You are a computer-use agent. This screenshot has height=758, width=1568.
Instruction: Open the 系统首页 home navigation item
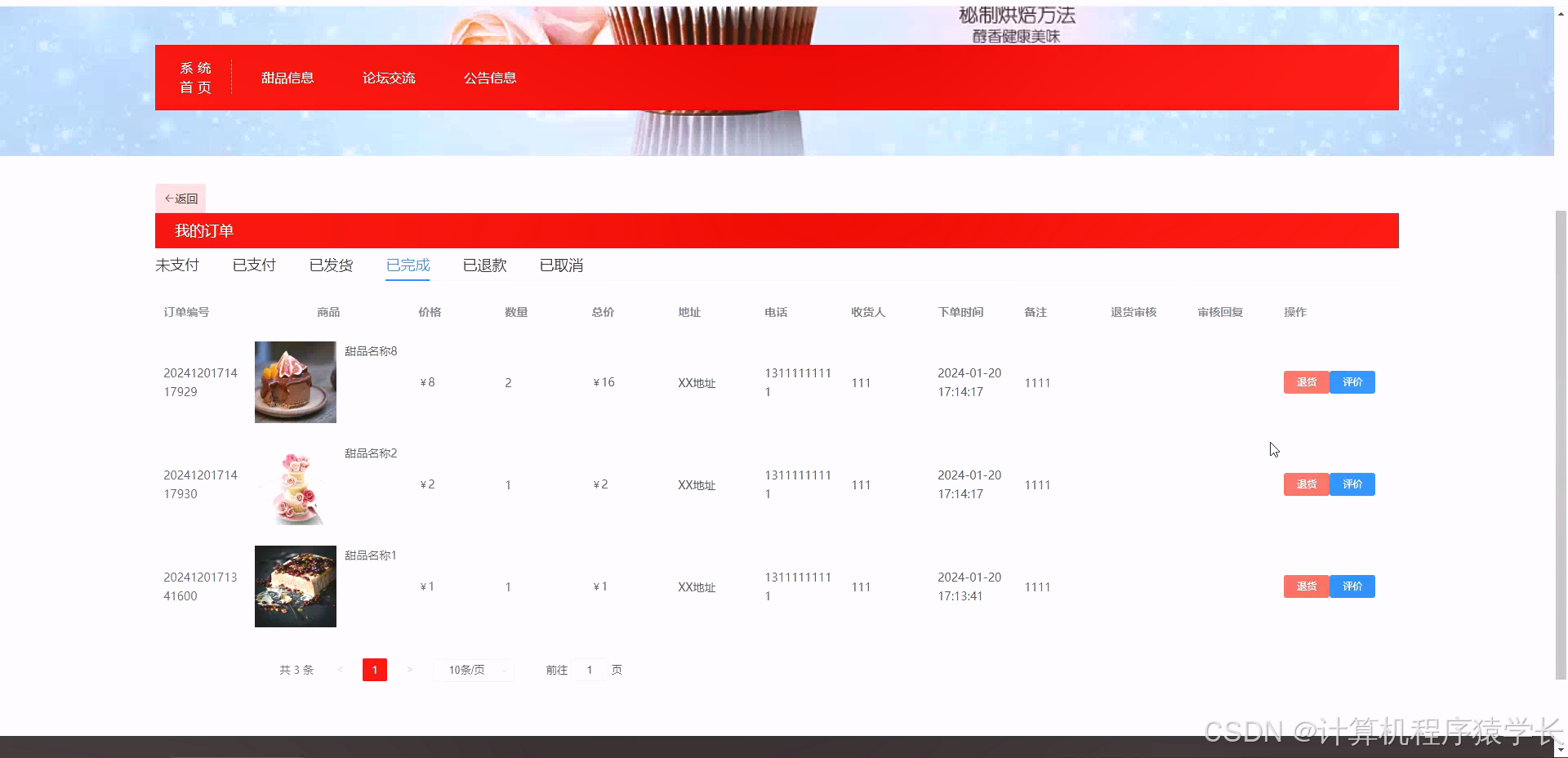(x=195, y=77)
